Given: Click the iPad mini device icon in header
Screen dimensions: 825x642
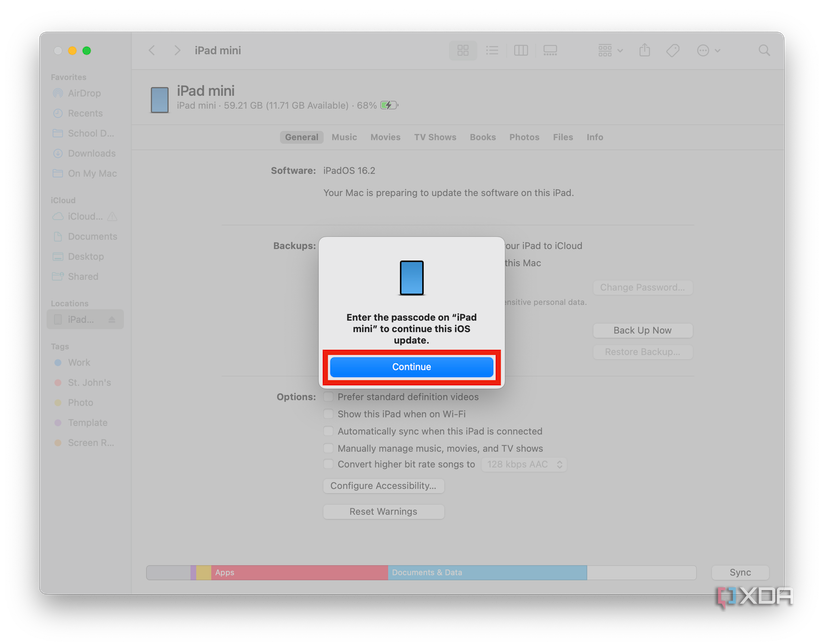Looking at the screenshot, I should tap(160, 100).
